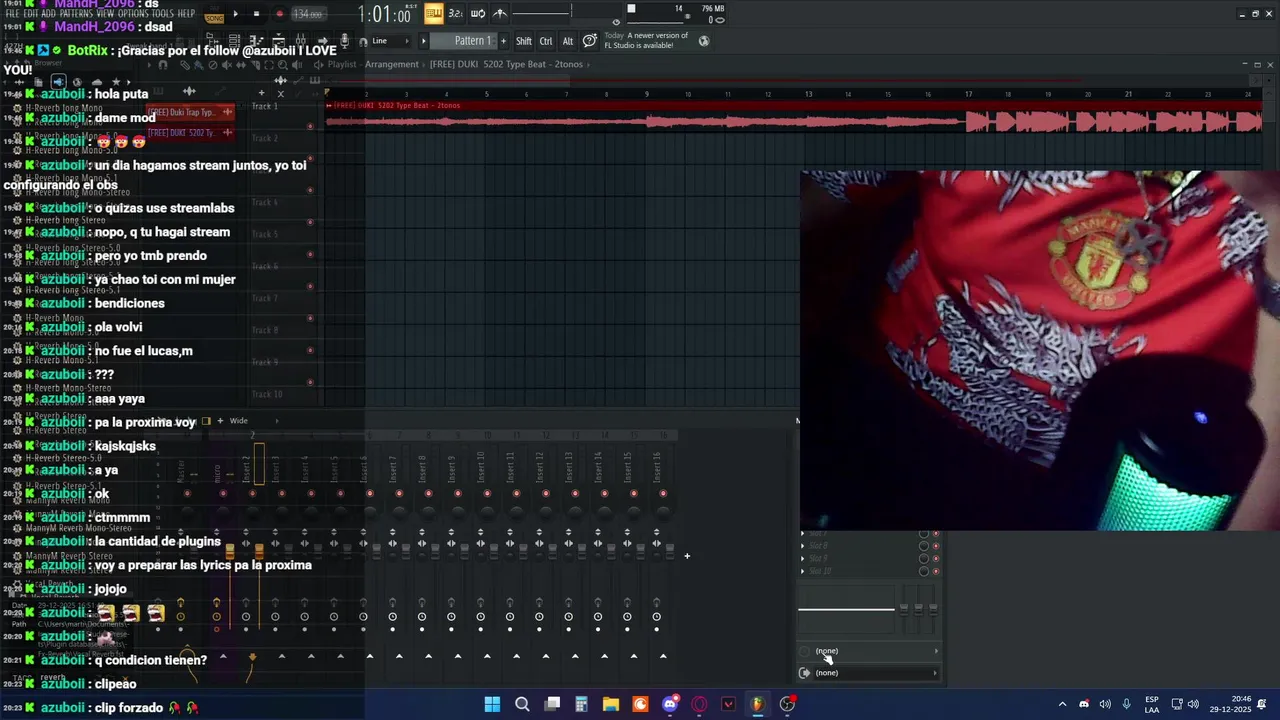Select Duki Trap Typ item in picker
The image size is (1280, 720).
(189, 112)
